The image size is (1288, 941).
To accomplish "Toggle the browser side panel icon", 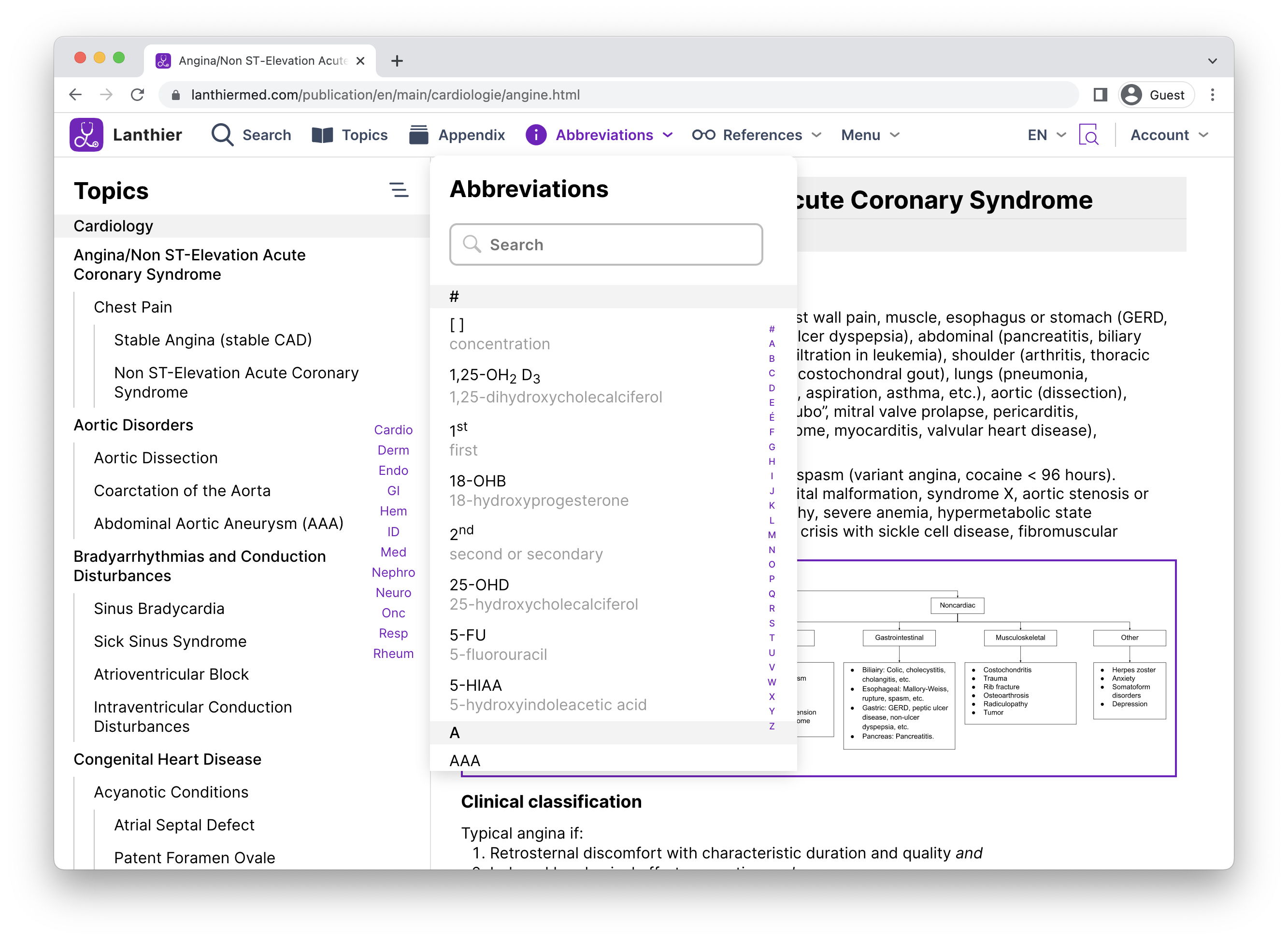I will pyautogui.click(x=1100, y=95).
